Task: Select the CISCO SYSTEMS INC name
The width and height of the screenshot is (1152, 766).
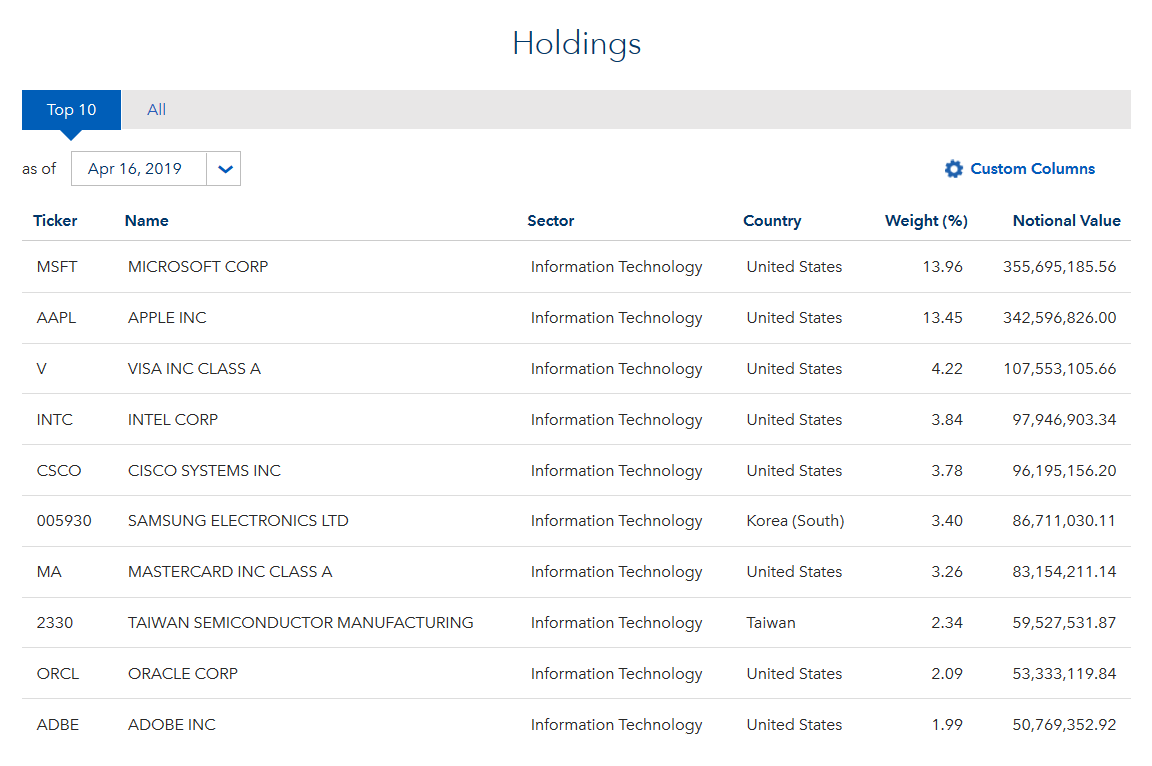Action: 204,470
